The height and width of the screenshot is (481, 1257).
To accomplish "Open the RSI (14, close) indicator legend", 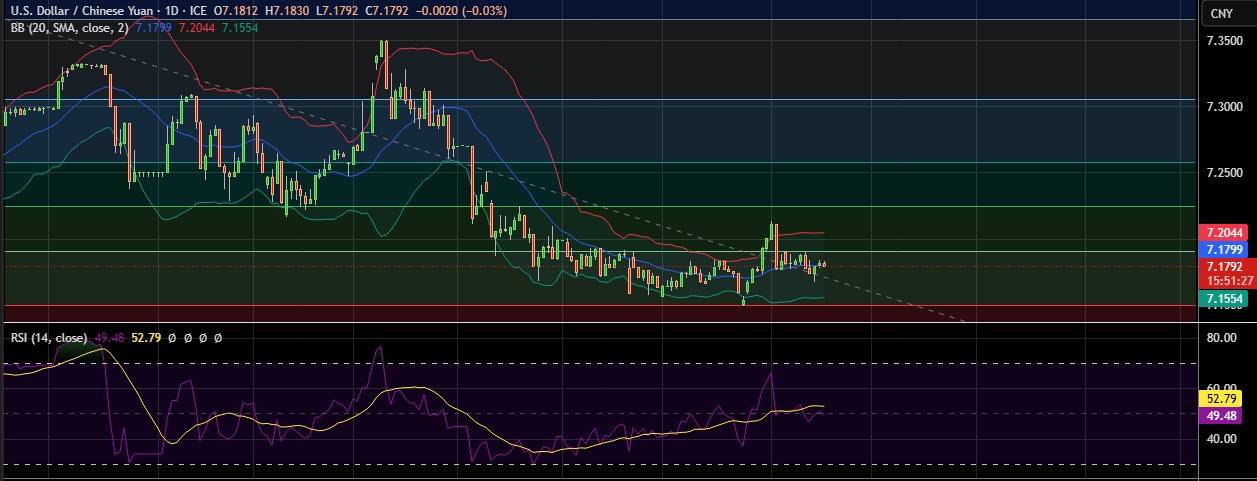I will point(48,338).
